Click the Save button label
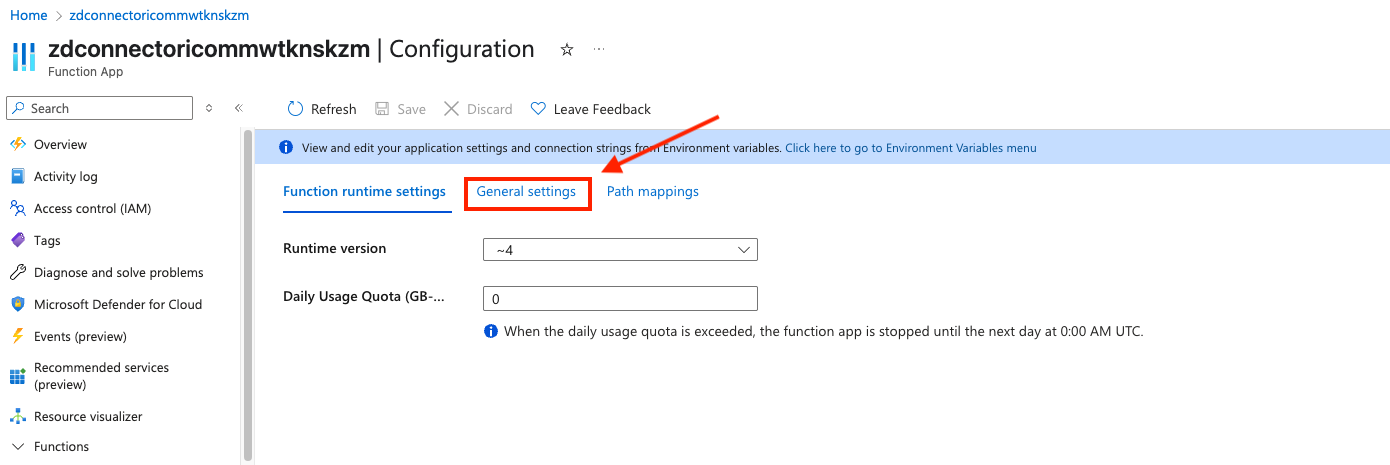 (x=411, y=109)
